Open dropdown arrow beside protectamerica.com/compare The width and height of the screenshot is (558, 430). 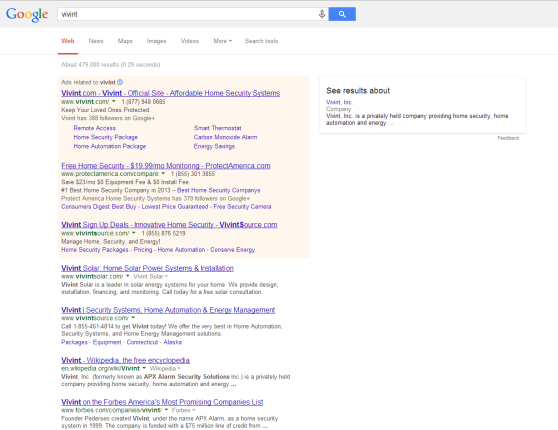click(163, 174)
